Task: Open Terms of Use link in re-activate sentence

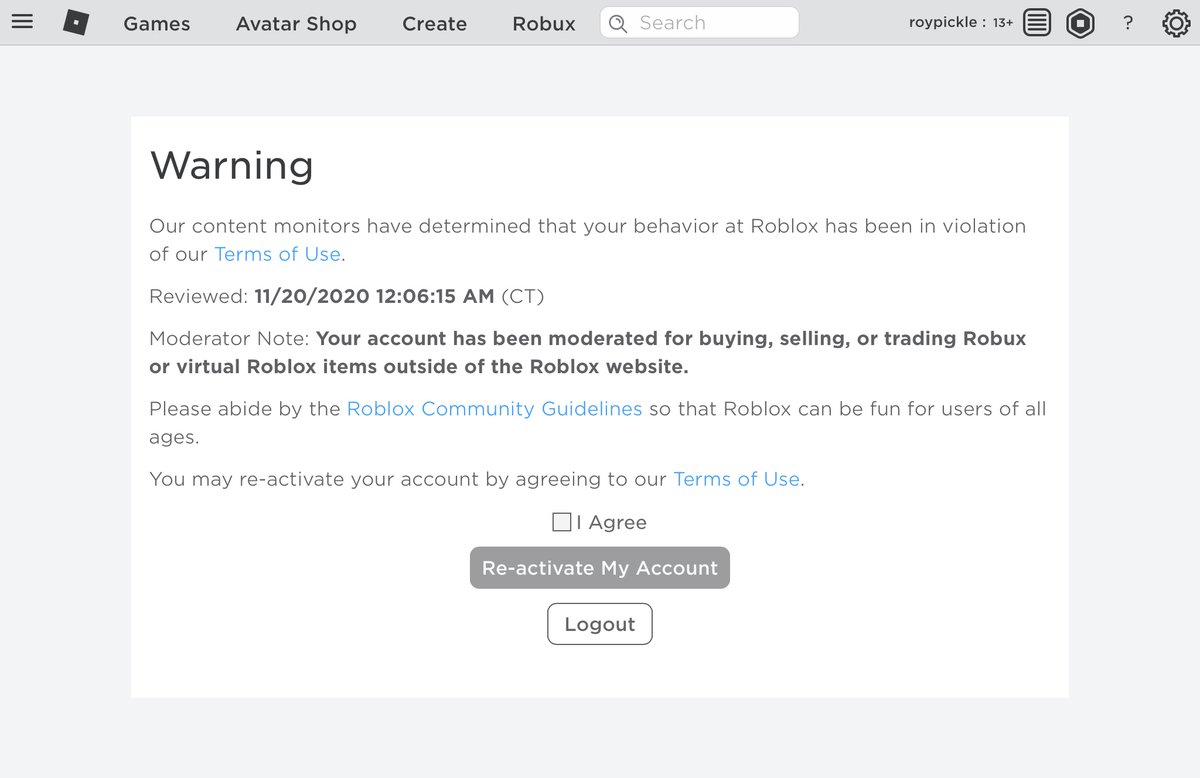Action: tap(737, 479)
